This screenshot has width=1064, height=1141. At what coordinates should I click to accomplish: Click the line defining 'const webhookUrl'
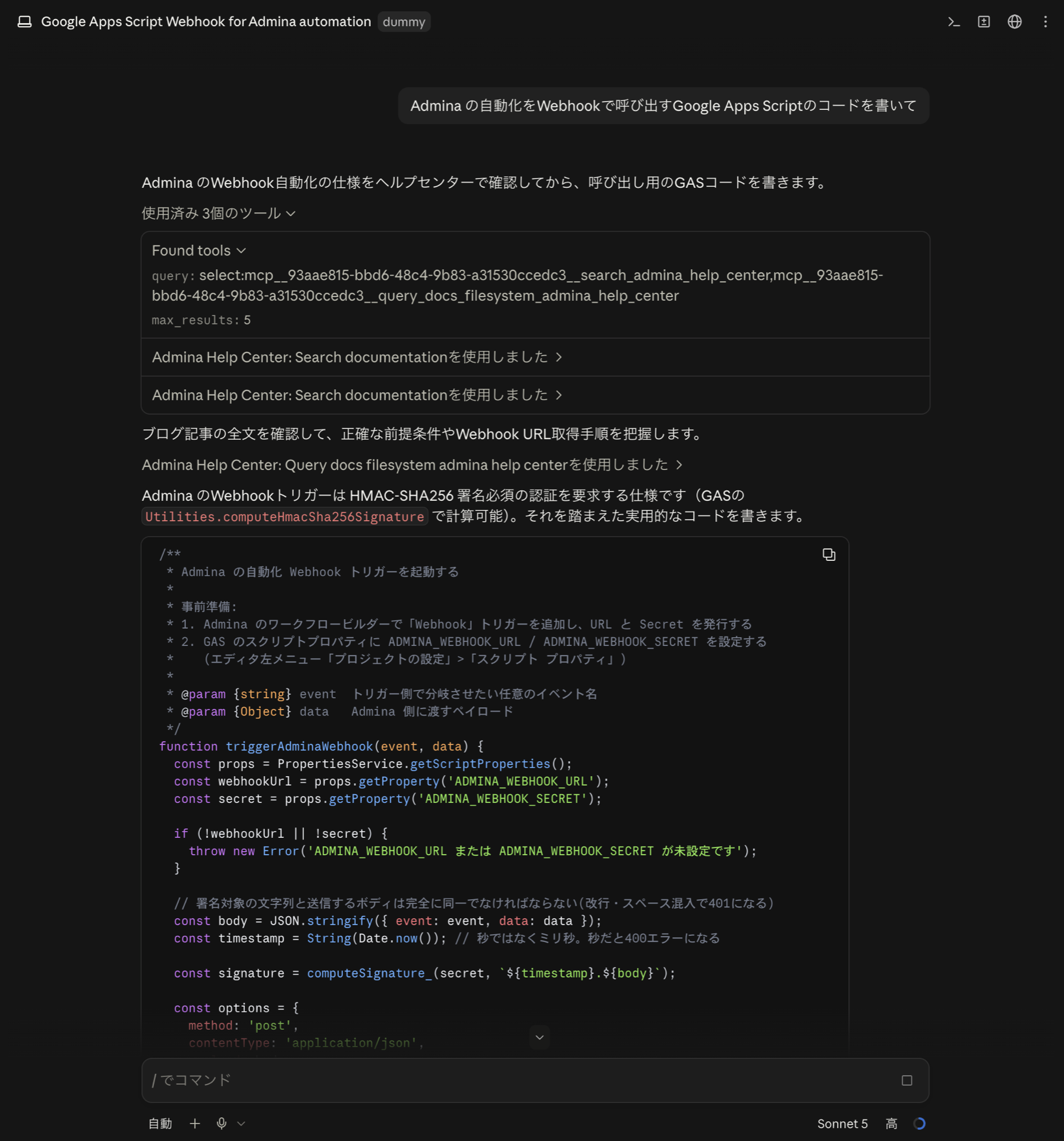(x=391, y=781)
